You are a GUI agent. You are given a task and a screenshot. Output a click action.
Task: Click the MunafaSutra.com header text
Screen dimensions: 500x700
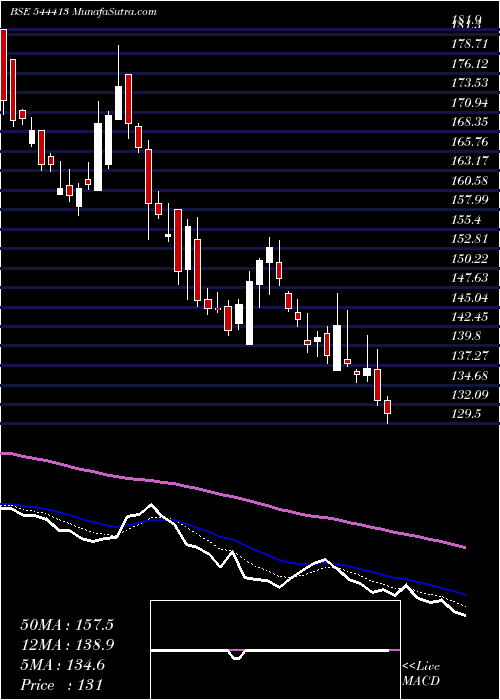pyautogui.click(x=114, y=12)
